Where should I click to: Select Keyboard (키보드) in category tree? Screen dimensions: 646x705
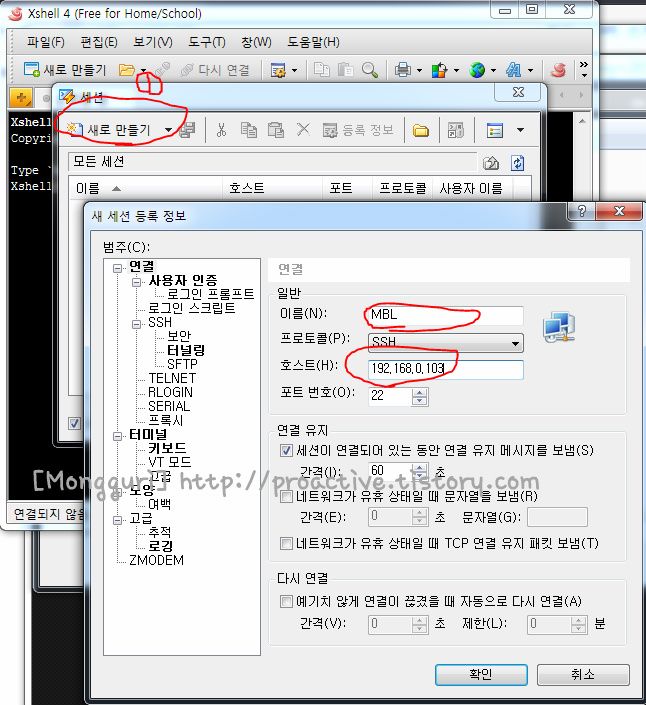point(167,448)
